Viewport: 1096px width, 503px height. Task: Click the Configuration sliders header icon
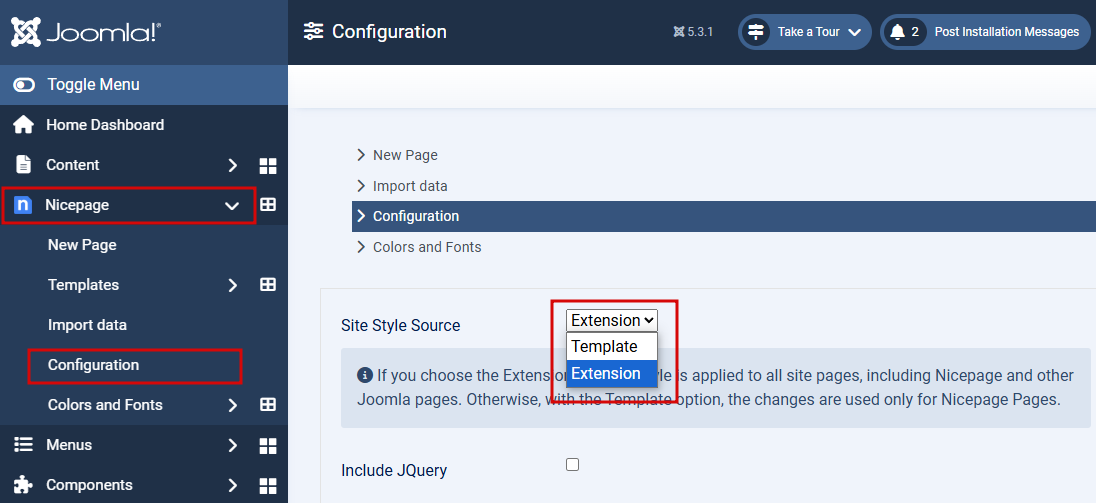click(313, 31)
